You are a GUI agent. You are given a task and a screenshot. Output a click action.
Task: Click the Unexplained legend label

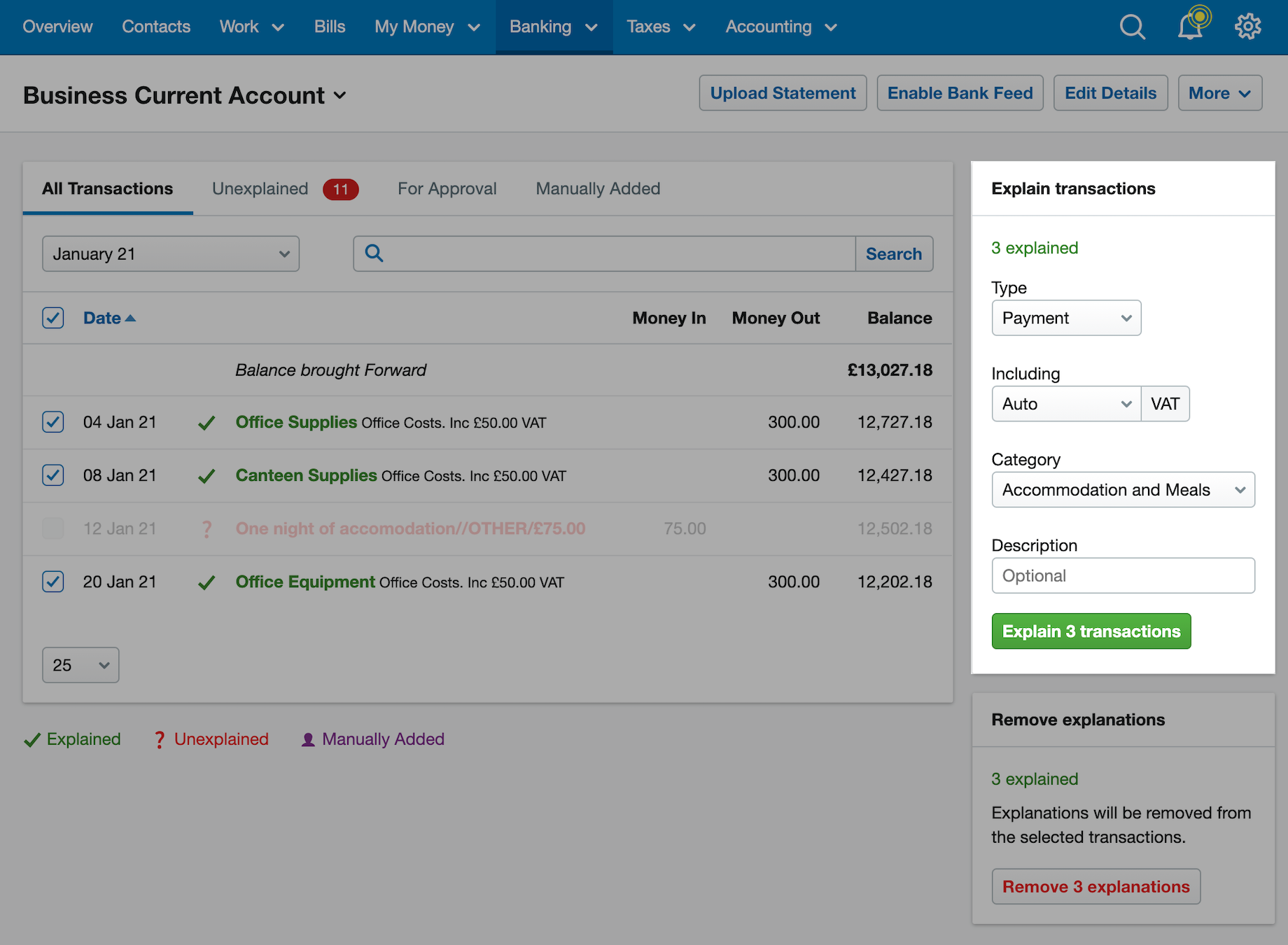[221, 739]
